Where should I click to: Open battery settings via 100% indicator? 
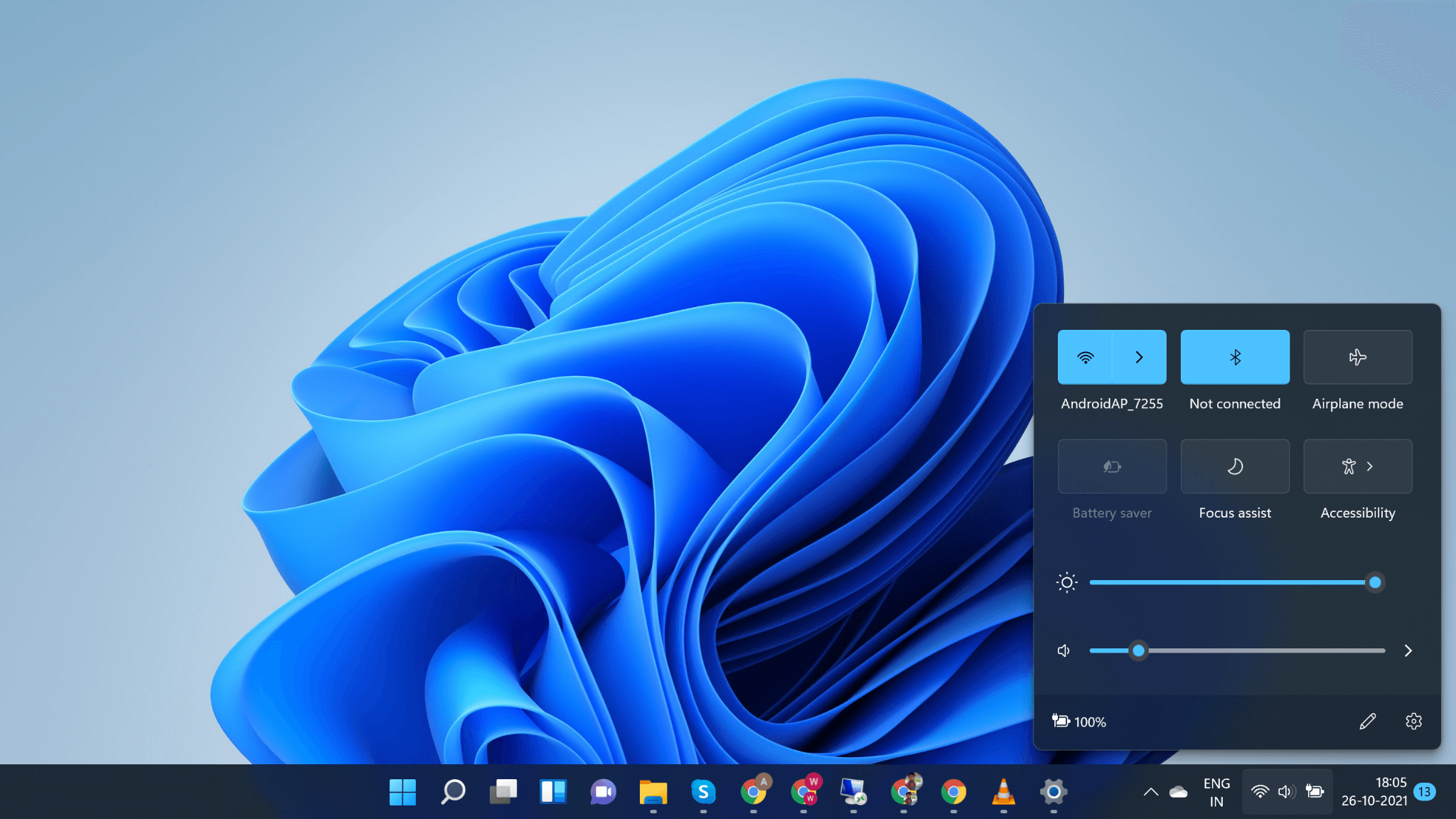(x=1079, y=722)
